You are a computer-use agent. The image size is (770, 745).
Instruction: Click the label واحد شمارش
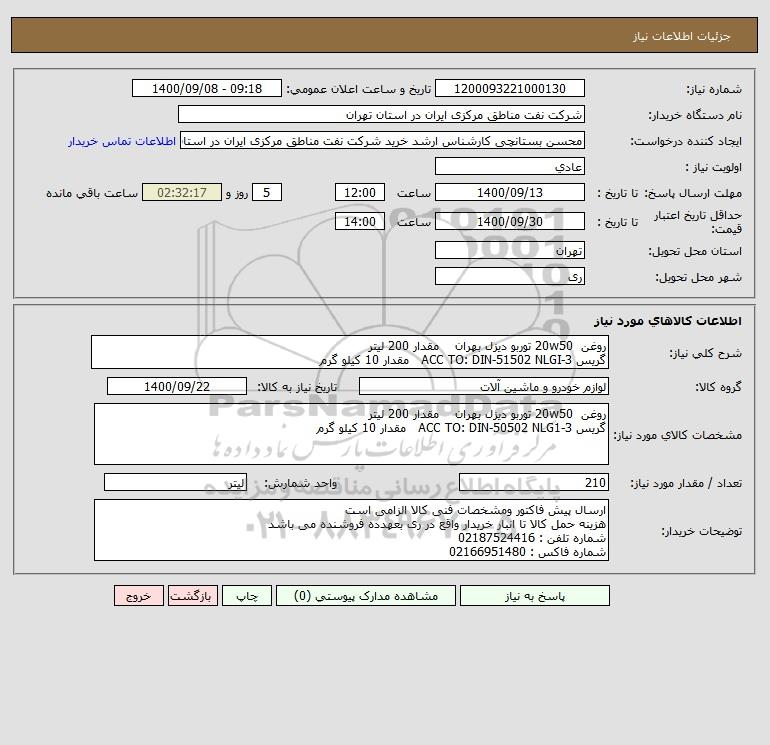[301, 483]
